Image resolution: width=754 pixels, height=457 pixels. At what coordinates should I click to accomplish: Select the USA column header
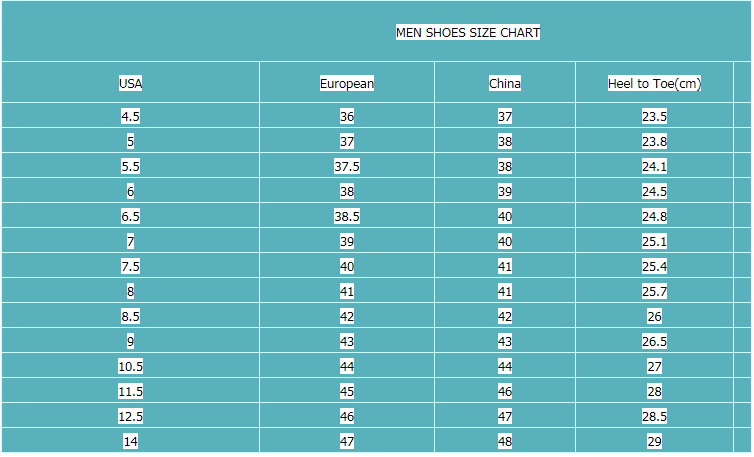(130, 84)
